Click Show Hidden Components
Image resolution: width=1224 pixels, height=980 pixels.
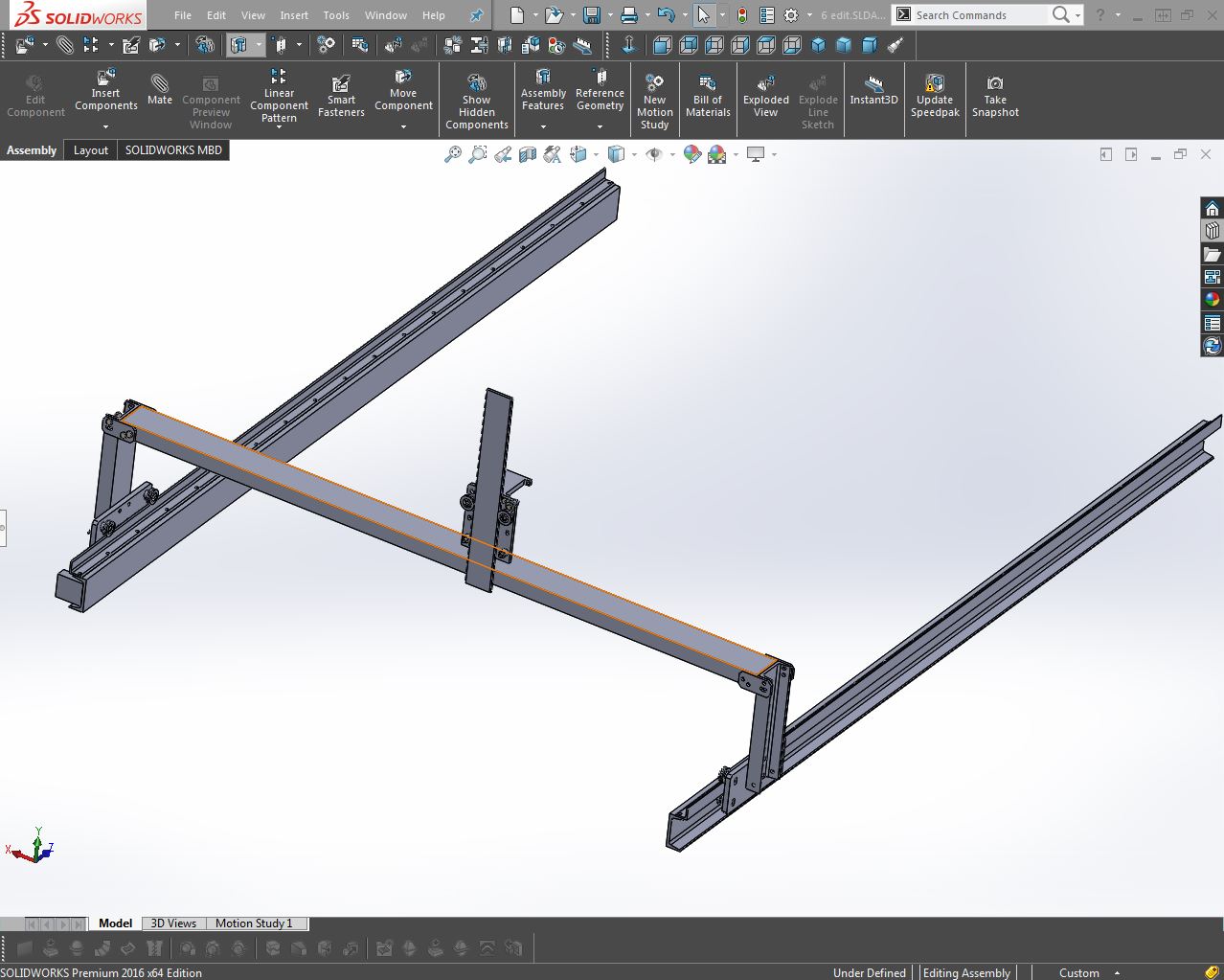click(476, 102)
